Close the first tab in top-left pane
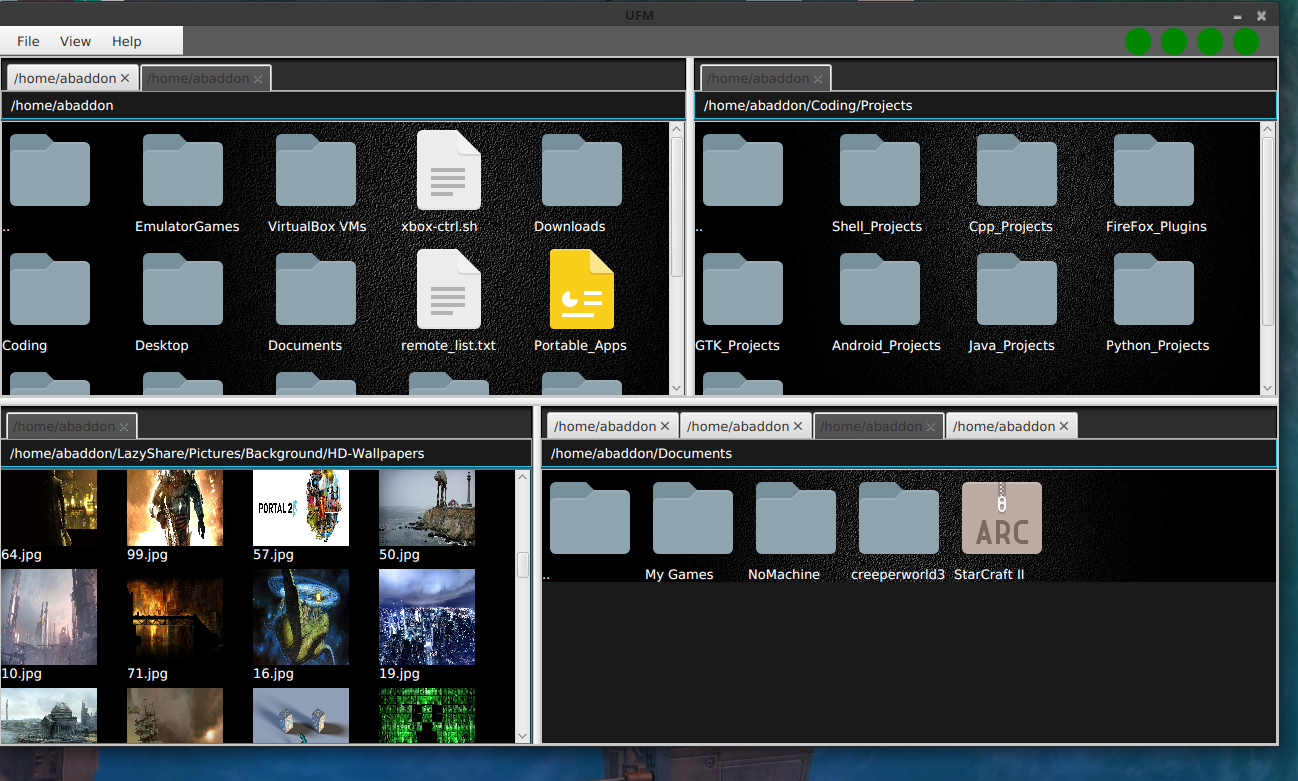This screenshot has height=781, width=1298. 125,78
